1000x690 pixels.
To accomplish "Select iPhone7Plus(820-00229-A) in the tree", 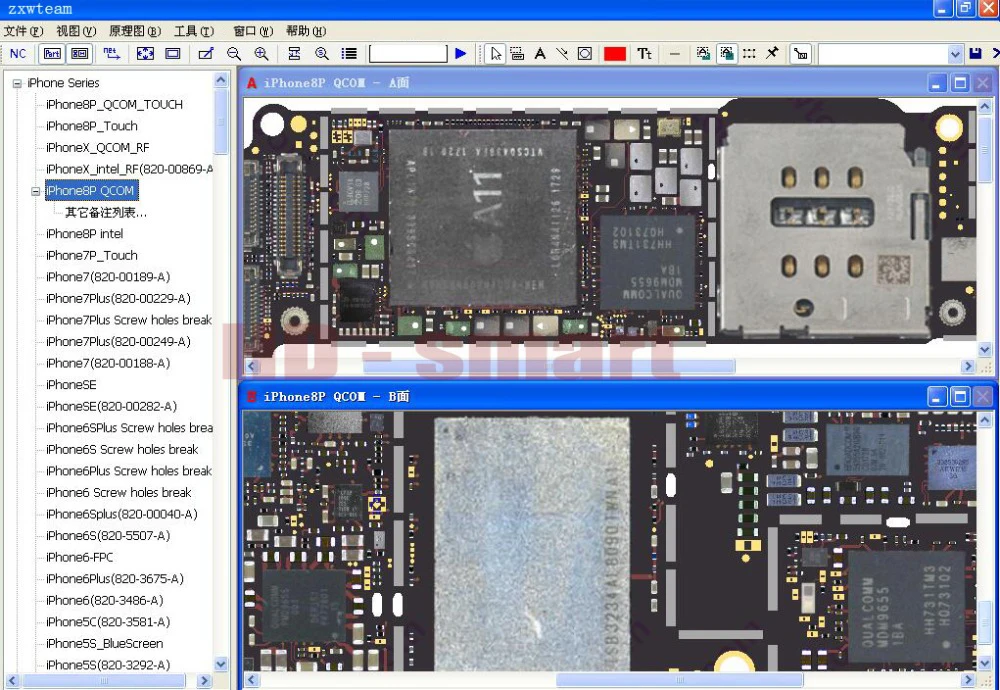I will click(x=118, y=298).
